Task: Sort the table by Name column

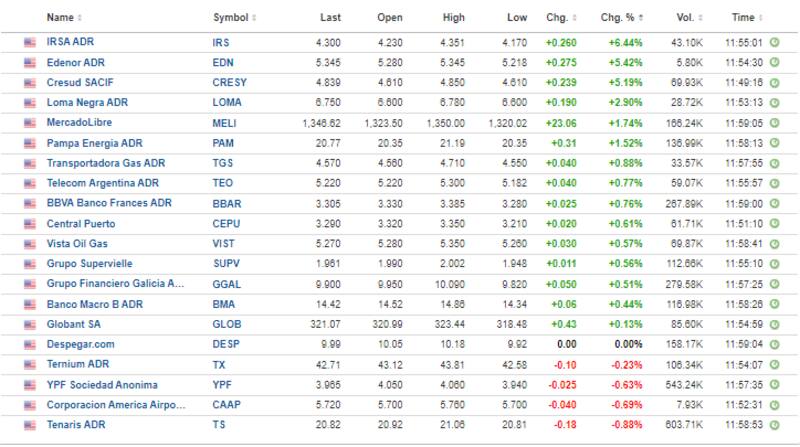Action: (64, 18)
